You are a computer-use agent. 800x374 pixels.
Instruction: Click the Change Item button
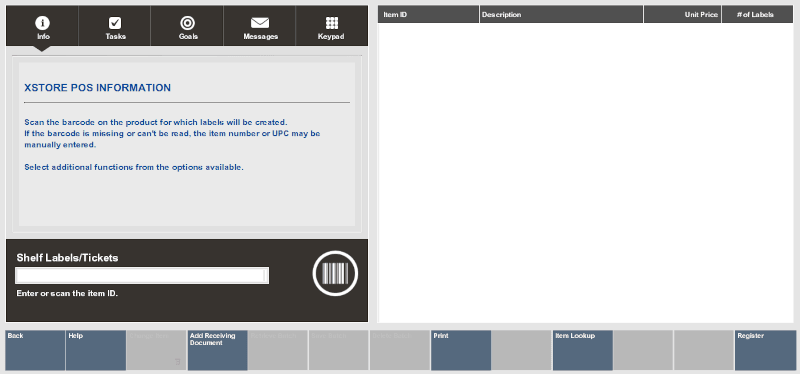click(157, 350)
